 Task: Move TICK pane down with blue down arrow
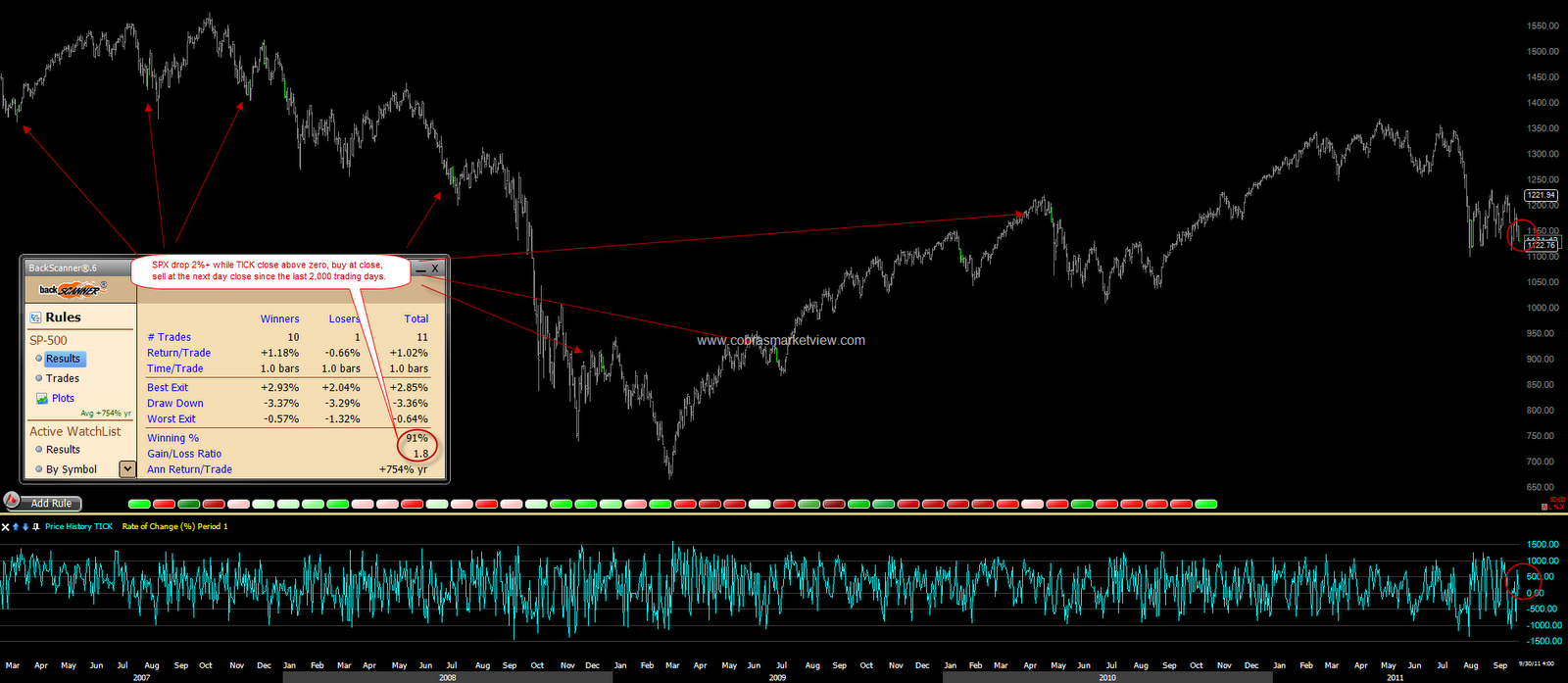[25, 527]
